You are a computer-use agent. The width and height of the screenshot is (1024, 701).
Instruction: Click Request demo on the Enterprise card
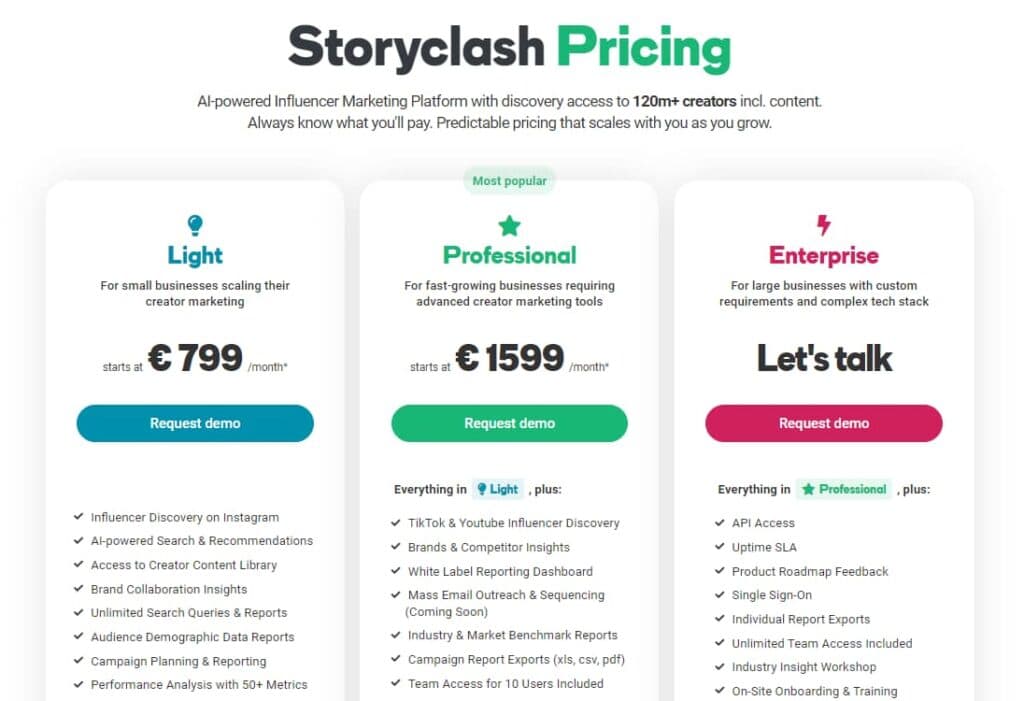(x=823, y=423)
